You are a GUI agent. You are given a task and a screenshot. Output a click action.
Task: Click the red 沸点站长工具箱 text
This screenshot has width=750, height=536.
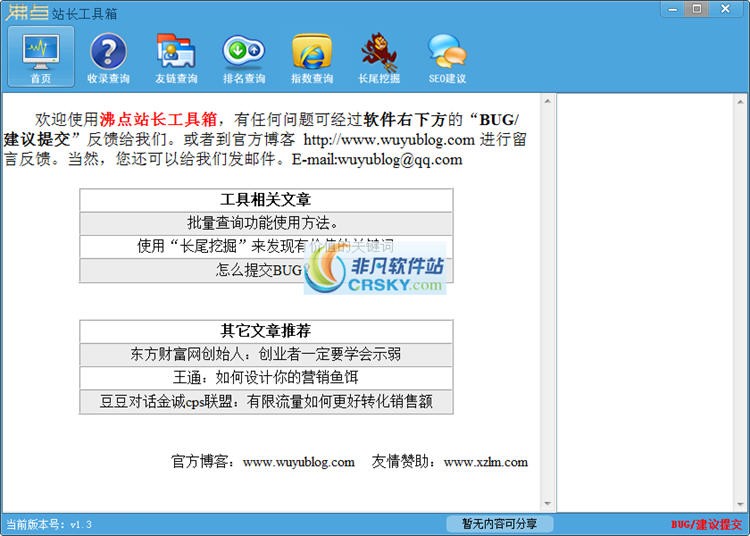(x=158, y=119)
